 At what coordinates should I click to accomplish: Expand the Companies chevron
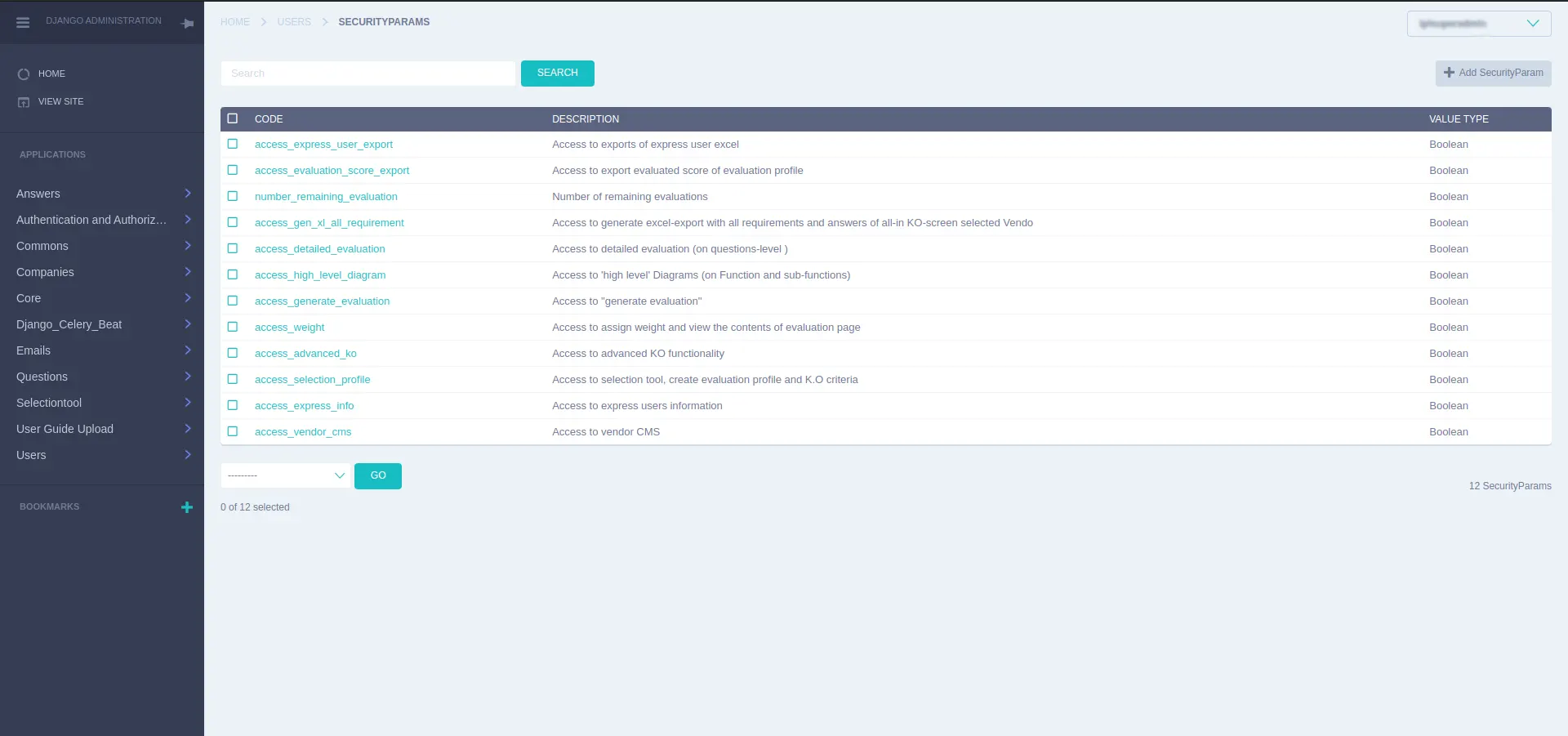pyautogui.click(x=188, y=272)
